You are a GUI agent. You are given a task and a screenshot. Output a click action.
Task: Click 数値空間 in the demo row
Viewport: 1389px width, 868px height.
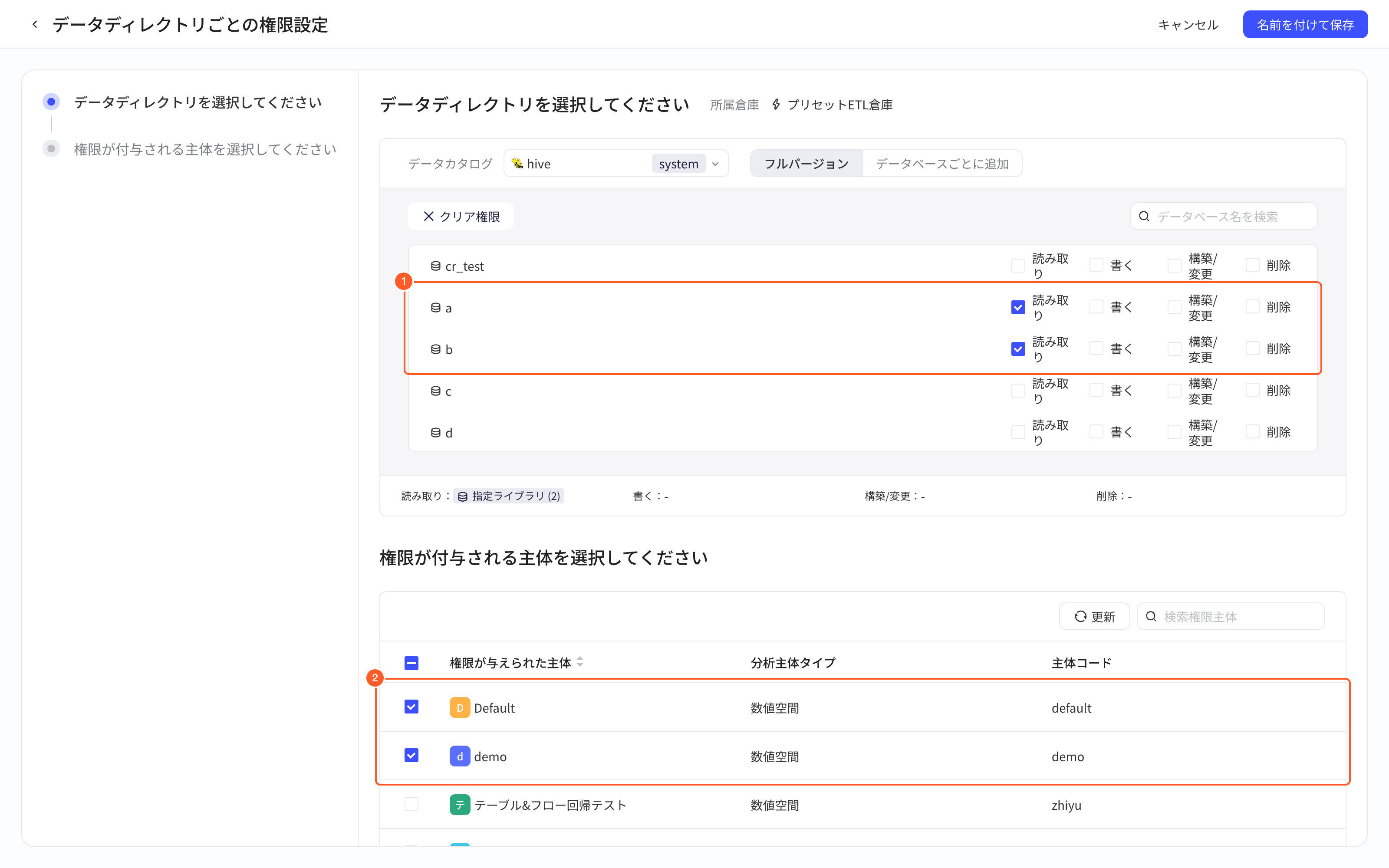pos(774,756)
